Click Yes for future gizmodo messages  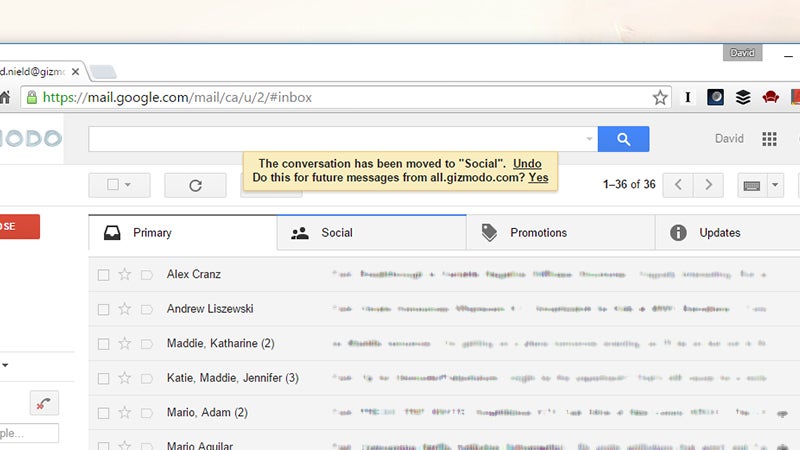(538, 178)
